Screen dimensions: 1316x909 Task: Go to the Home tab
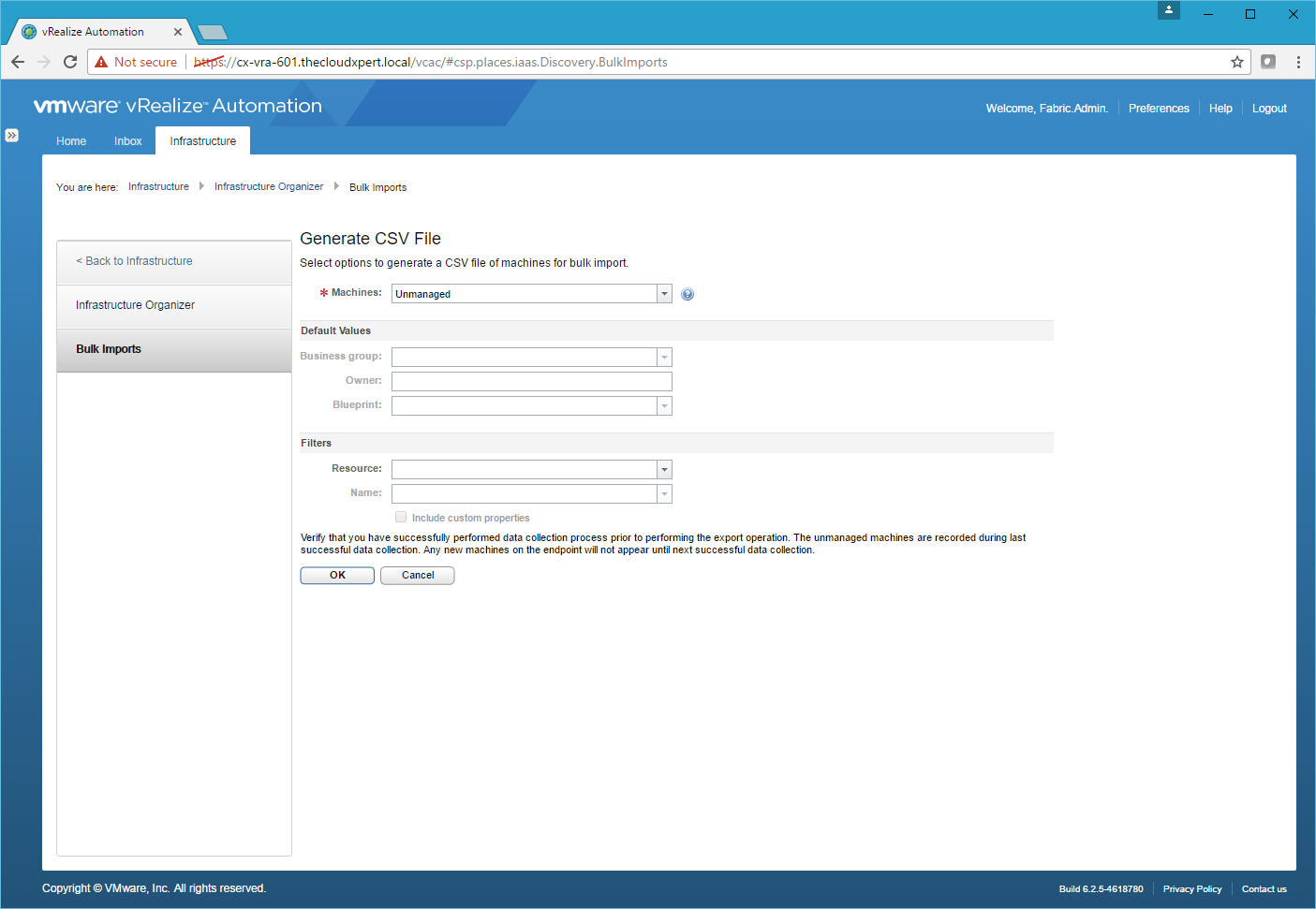tap(71, 141)
